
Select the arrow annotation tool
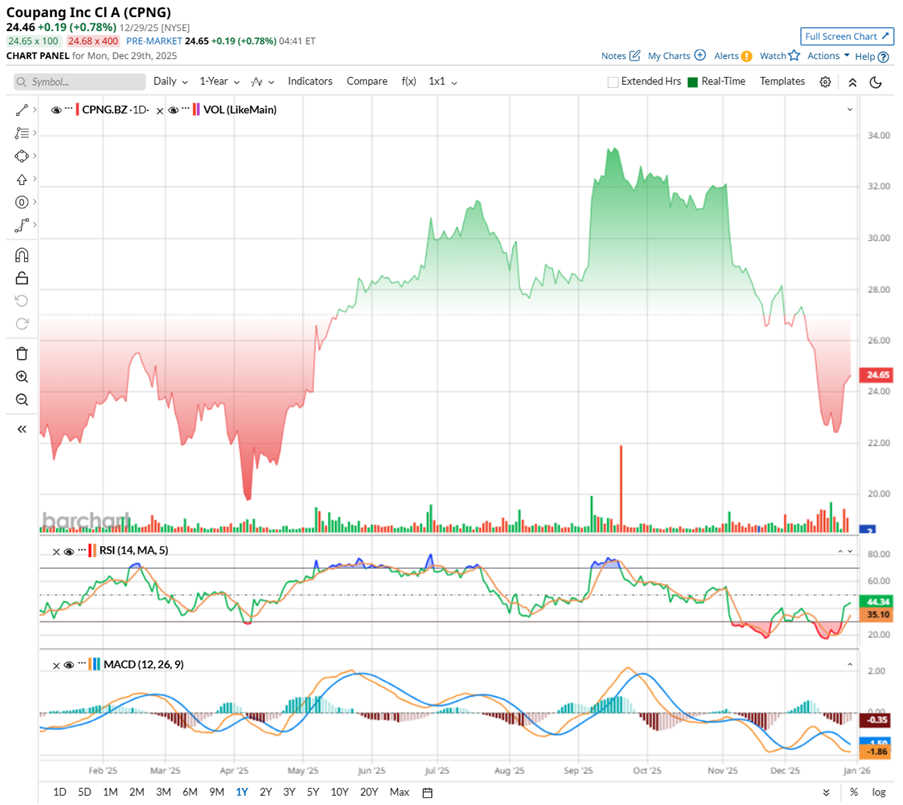coord(21,179)
